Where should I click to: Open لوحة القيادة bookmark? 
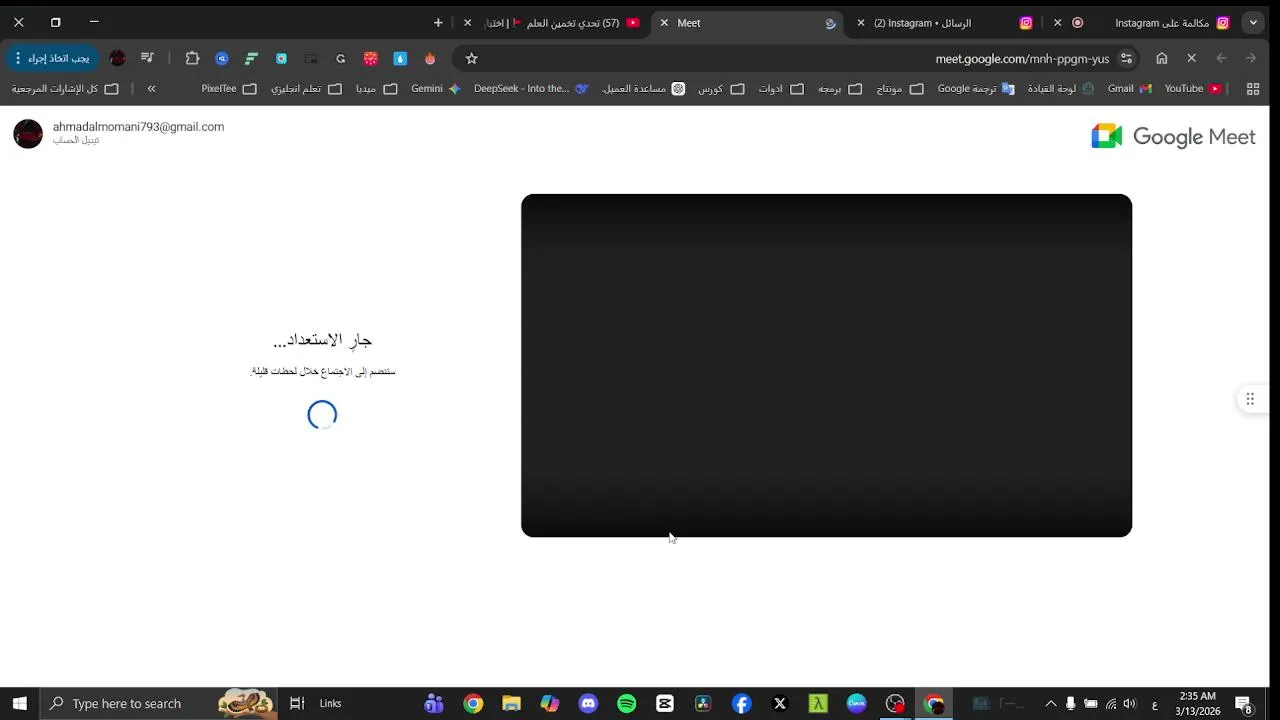[x=1061, y=89]
